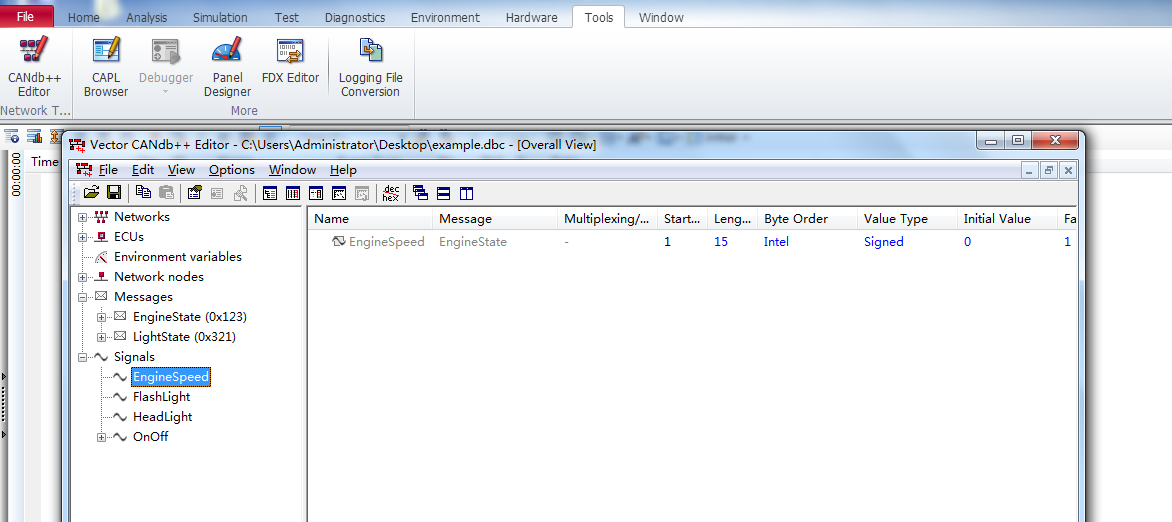The height and width of the screenshot is (522, 1172).
Task: Click the EngineSpeed row in signal list
Action: pos(692,242)
